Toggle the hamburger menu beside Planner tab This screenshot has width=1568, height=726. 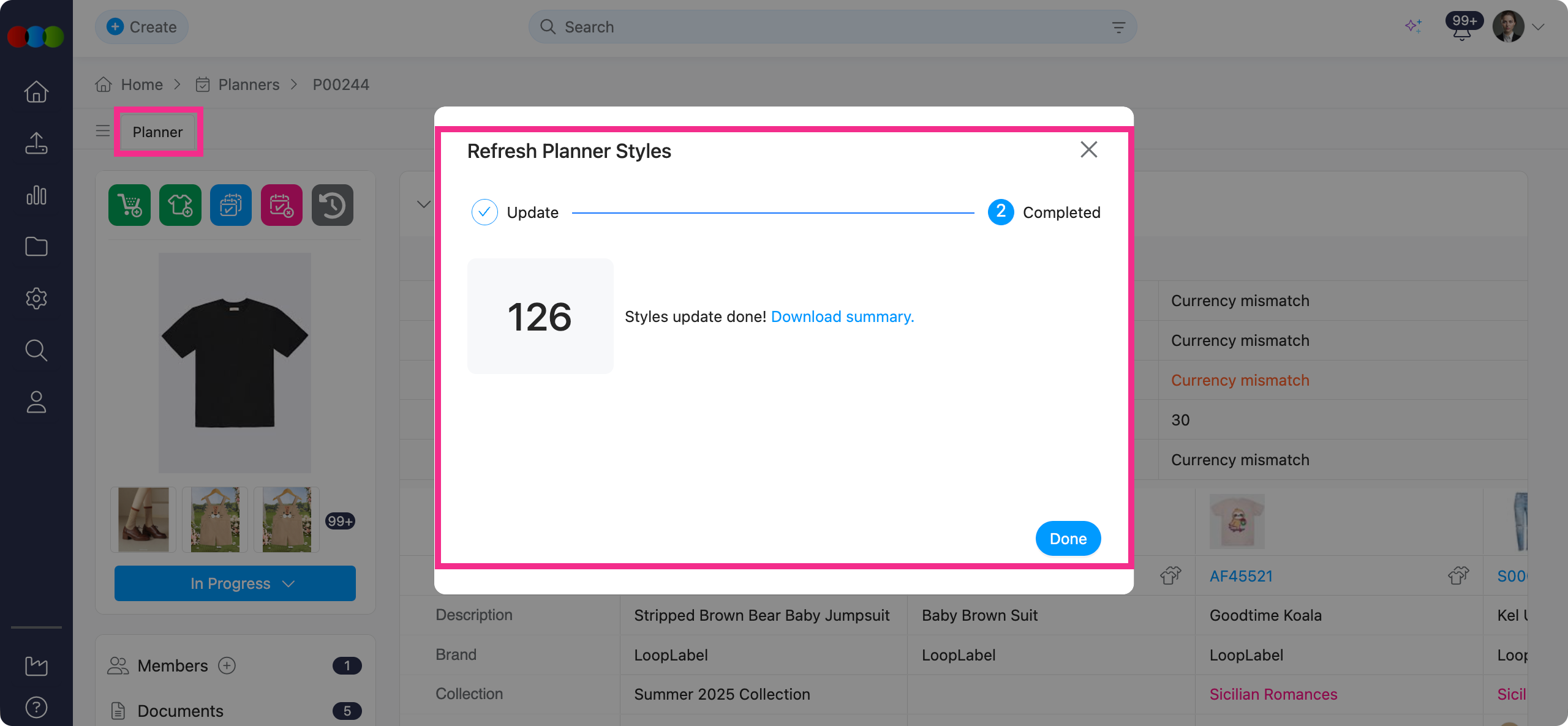click(x=103, y=131)
